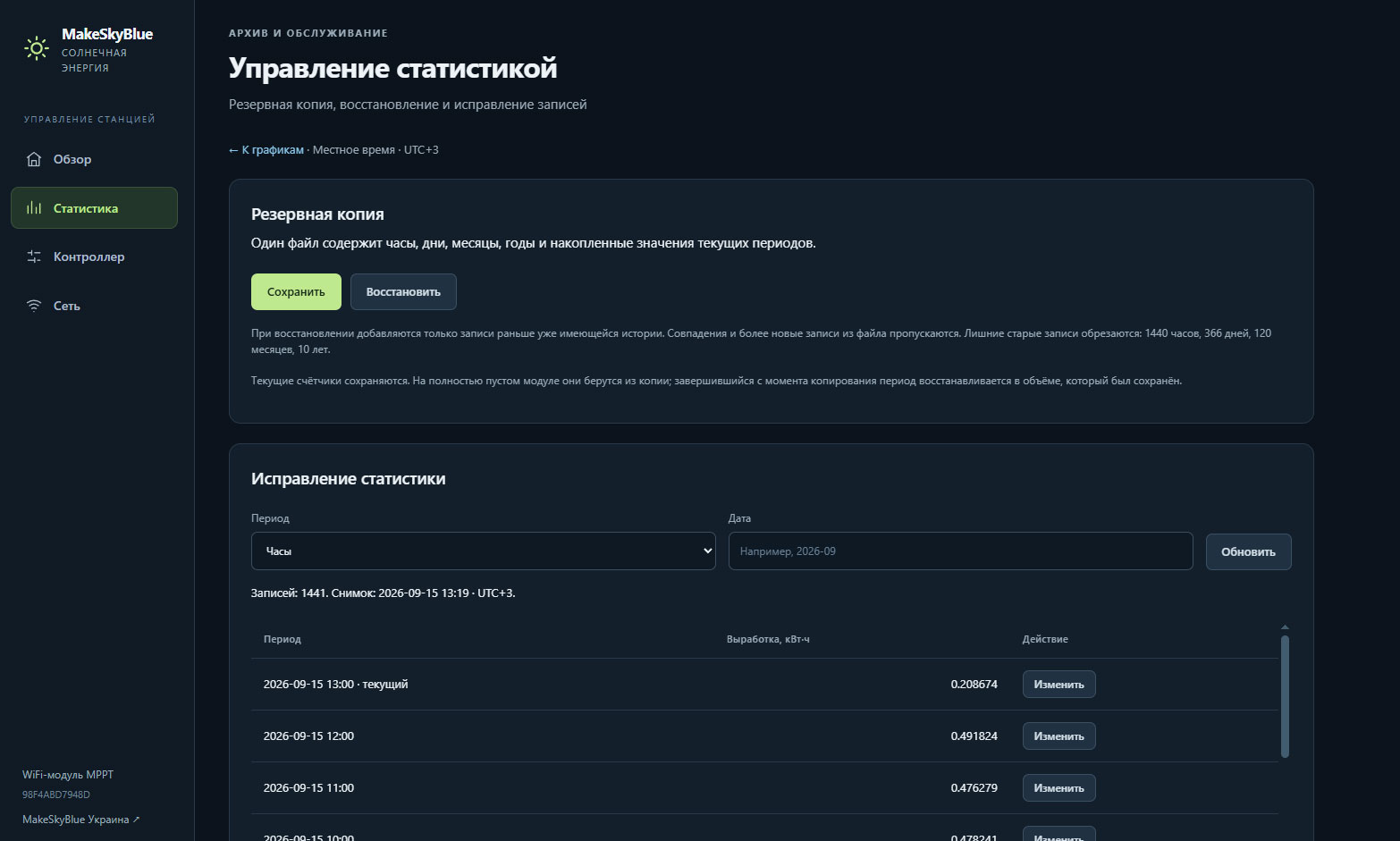This screenshot has height=841, width=1400.
Task: Click the Резервная копия card title
Action: point(317,214)
